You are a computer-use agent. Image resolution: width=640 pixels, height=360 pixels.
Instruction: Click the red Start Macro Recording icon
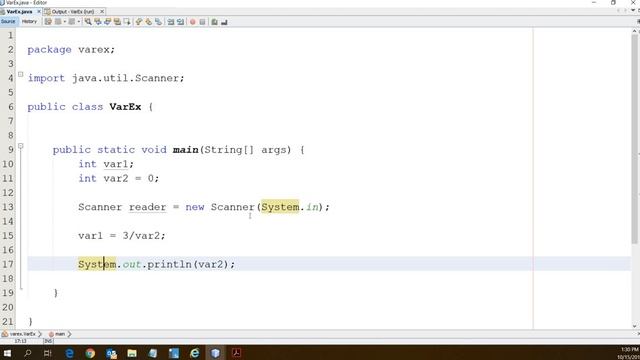(x=193, y=22)
